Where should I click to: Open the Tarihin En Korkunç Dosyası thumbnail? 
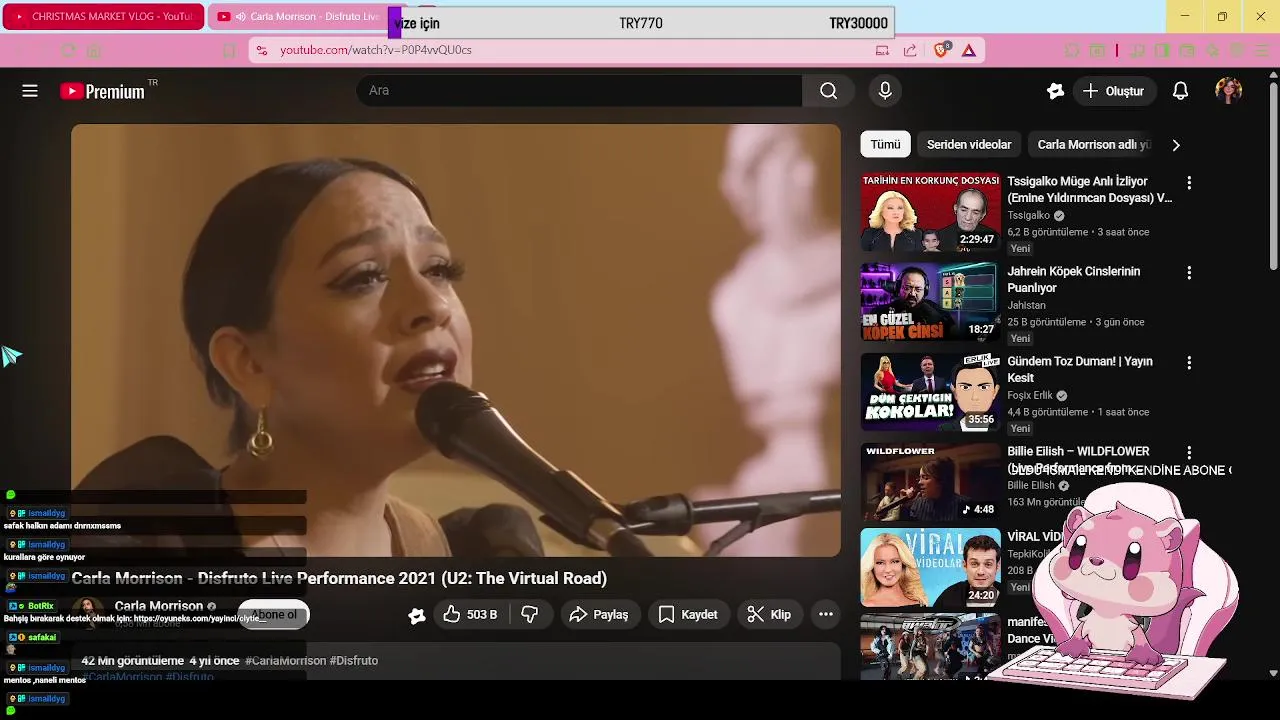(x=930, y=212)
